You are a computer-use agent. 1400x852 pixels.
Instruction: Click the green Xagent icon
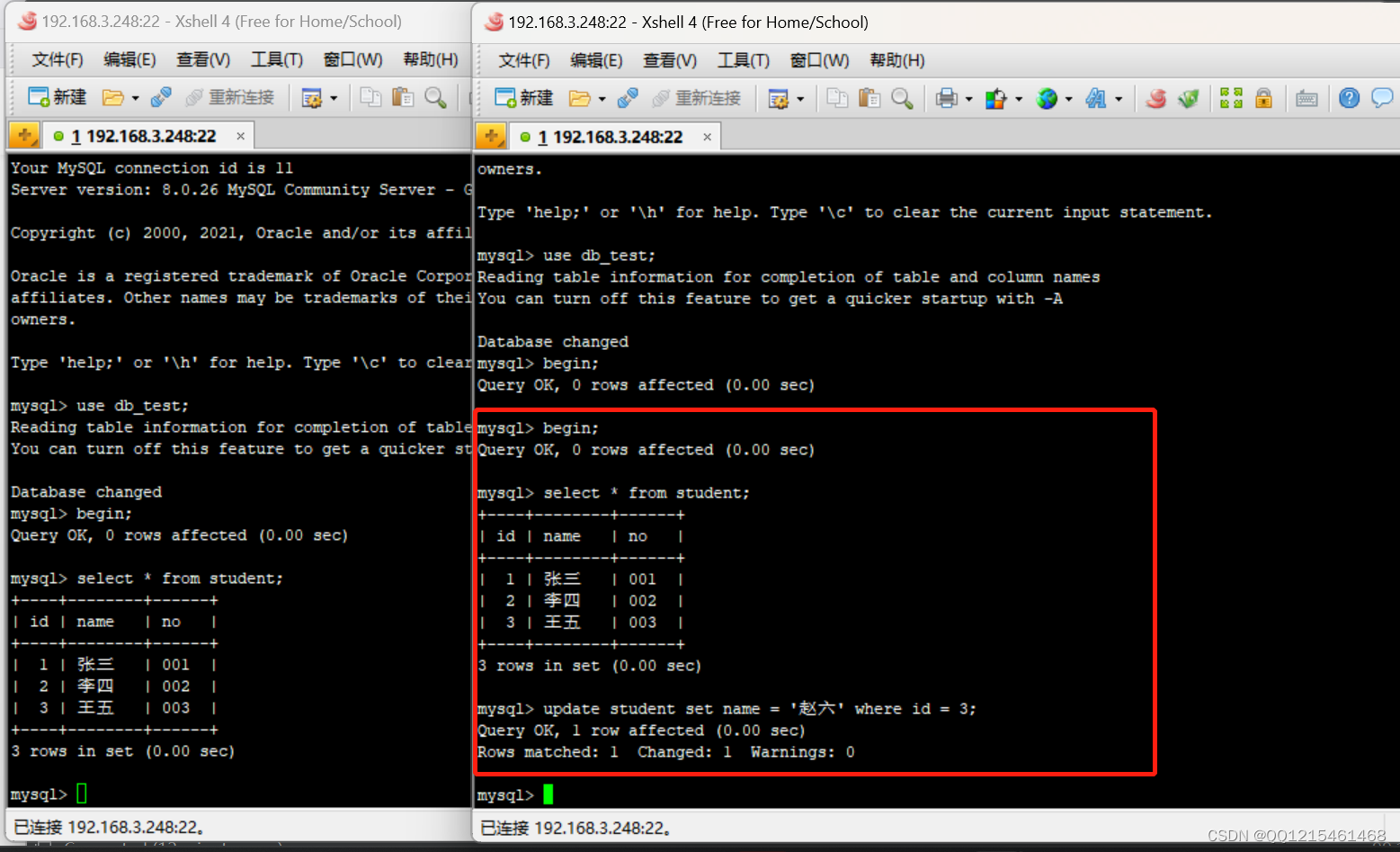coord(1189,98)
